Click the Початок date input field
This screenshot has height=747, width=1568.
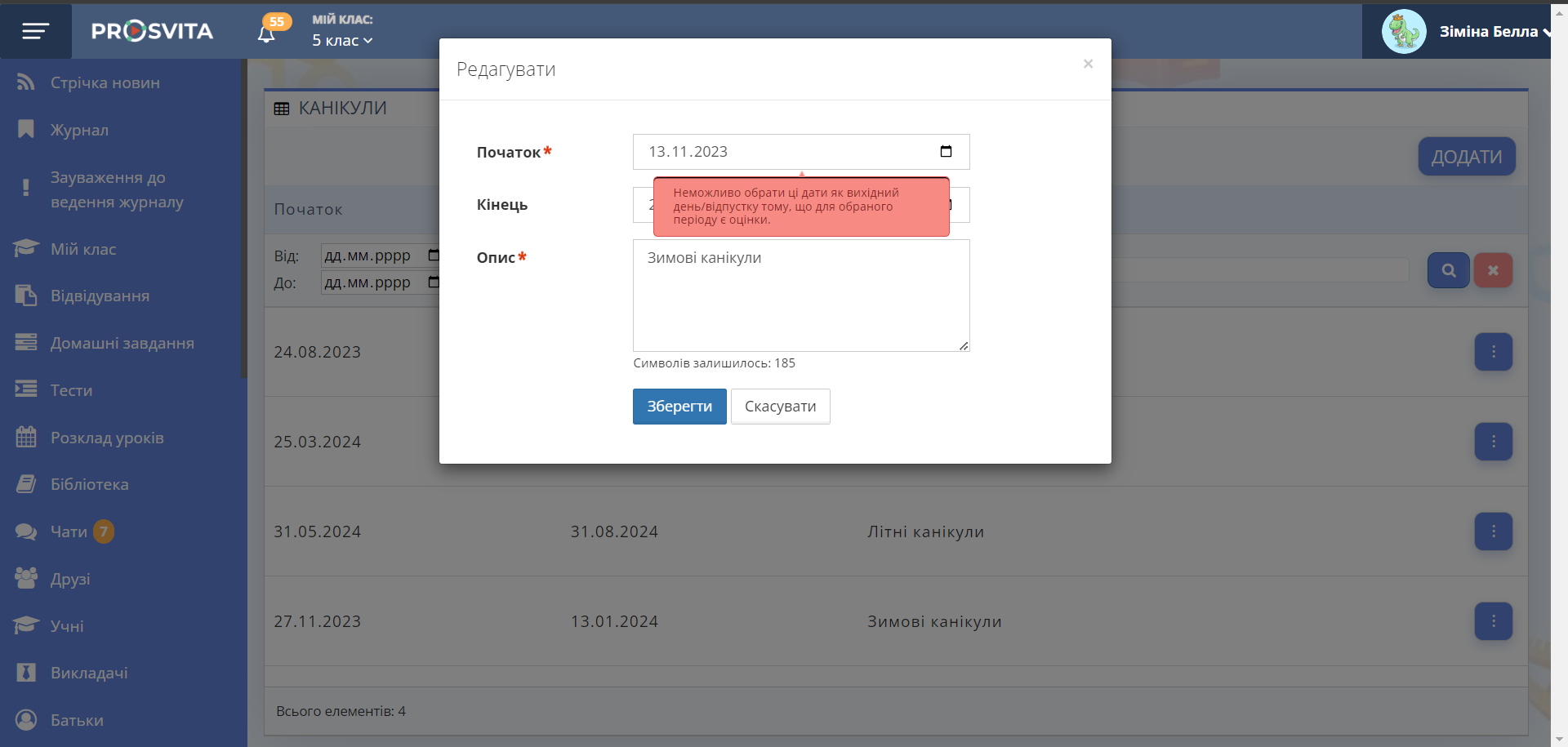pyautogui.click(x=784, y=152)
